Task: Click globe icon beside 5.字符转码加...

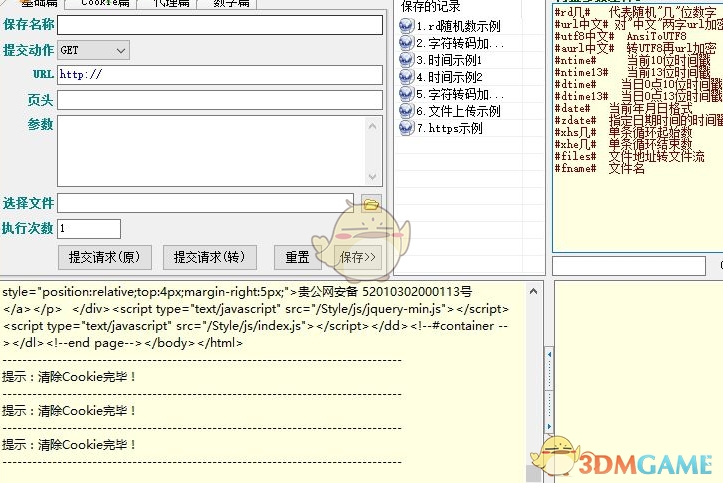Action: point(406,94)
